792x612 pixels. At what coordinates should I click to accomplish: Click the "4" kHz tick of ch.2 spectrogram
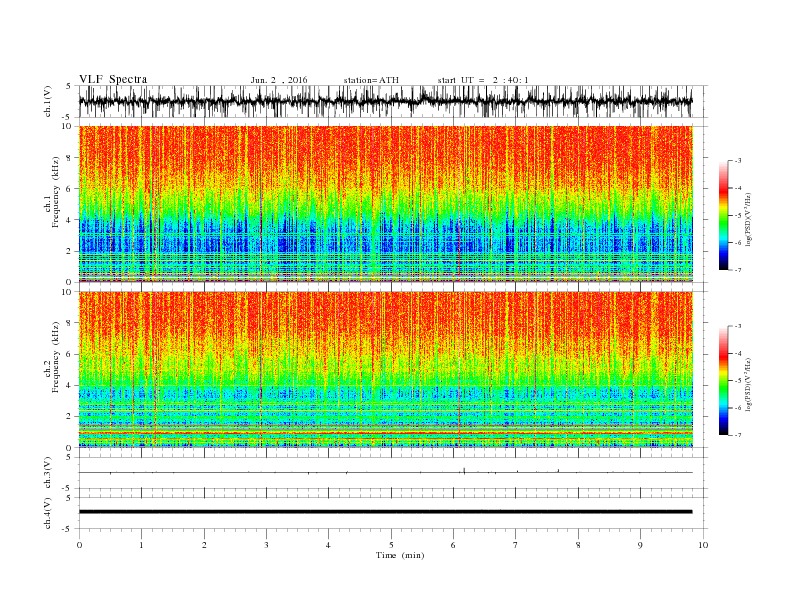(x=69, y=385)
